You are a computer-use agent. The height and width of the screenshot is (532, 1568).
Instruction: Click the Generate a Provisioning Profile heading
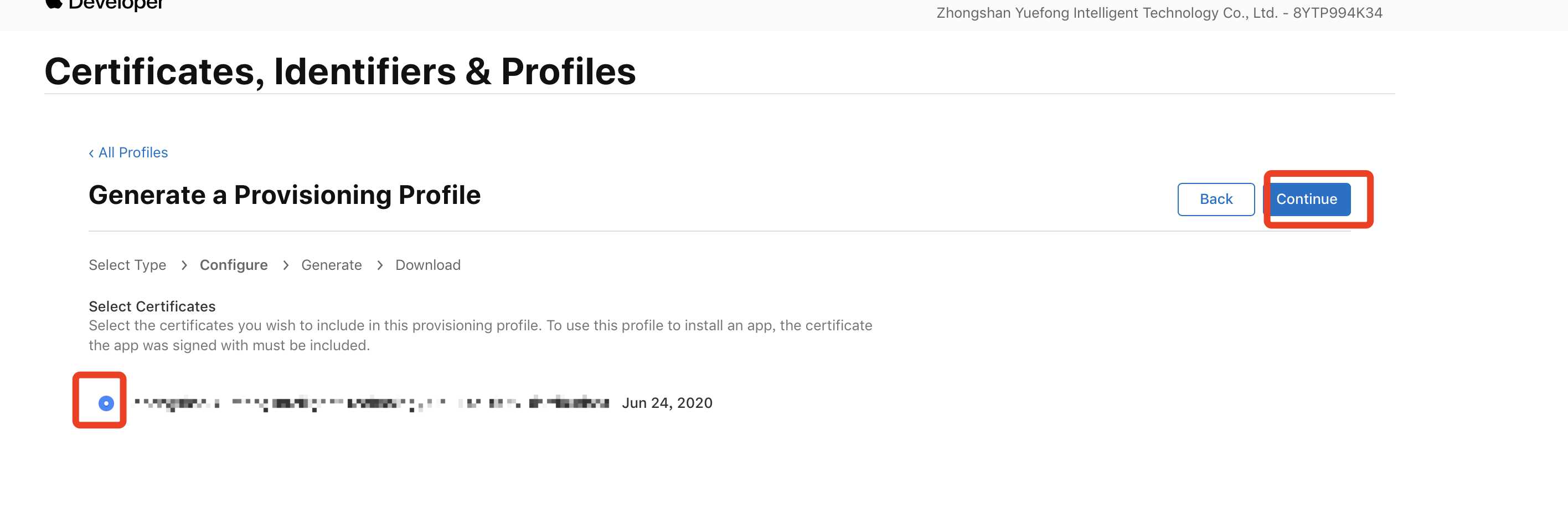point(285,195)
